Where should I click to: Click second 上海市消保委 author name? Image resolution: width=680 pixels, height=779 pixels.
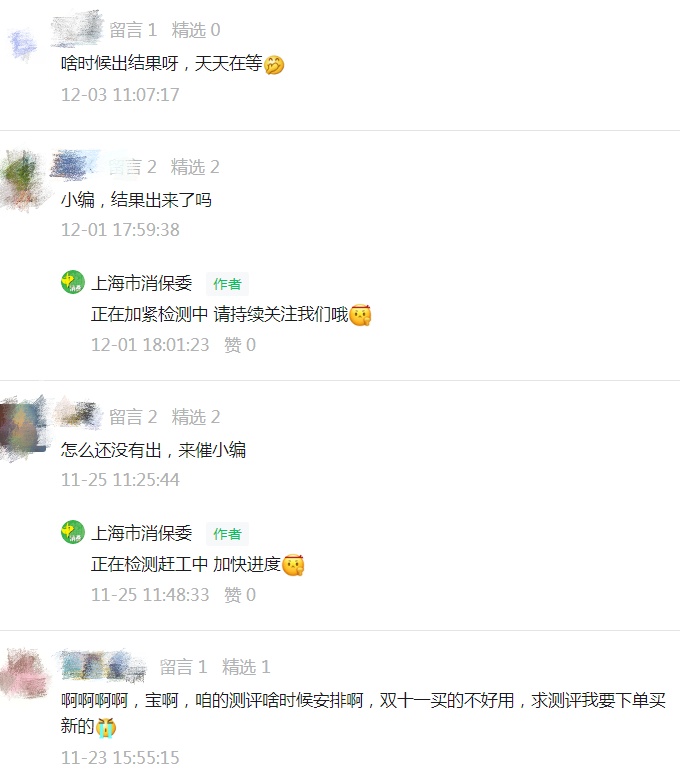142,533
